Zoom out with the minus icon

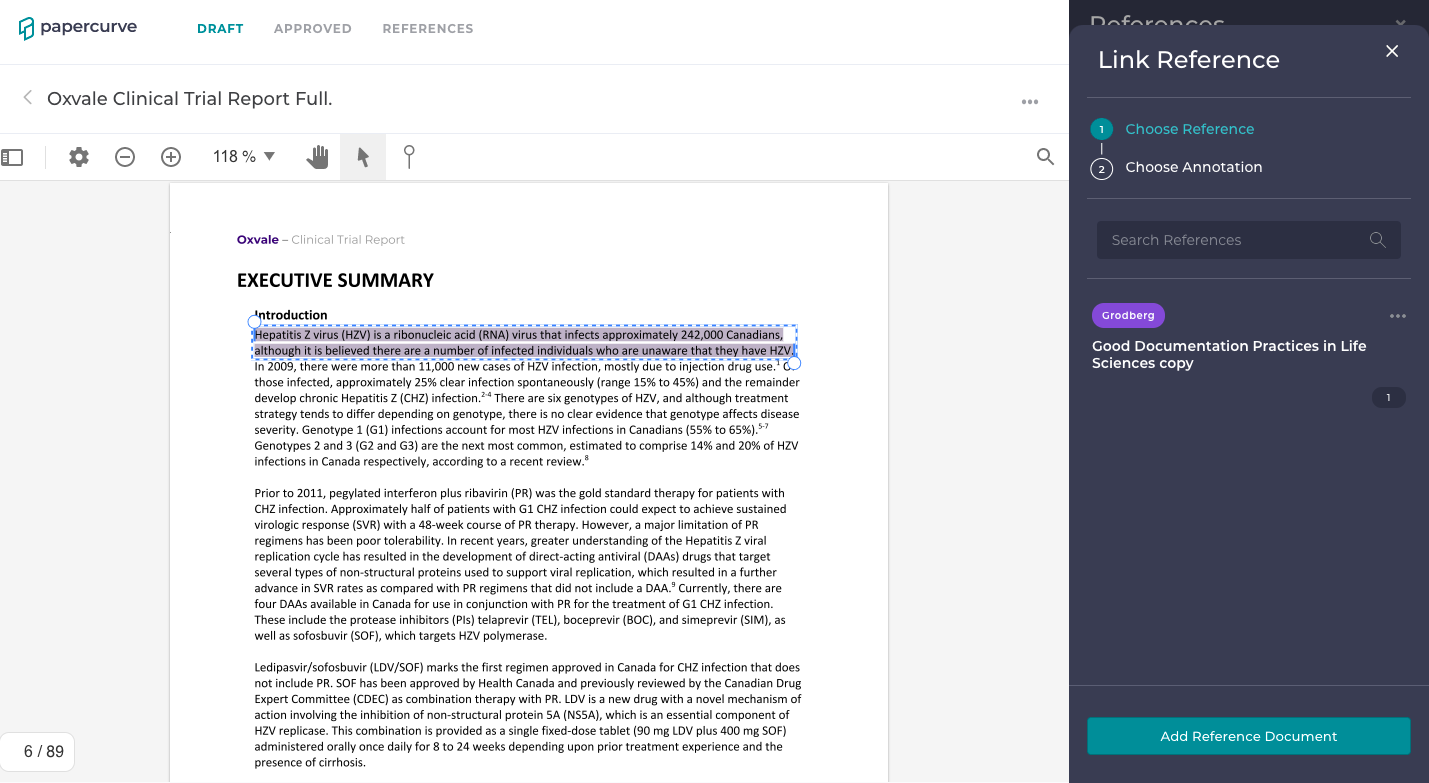point(125,157)
